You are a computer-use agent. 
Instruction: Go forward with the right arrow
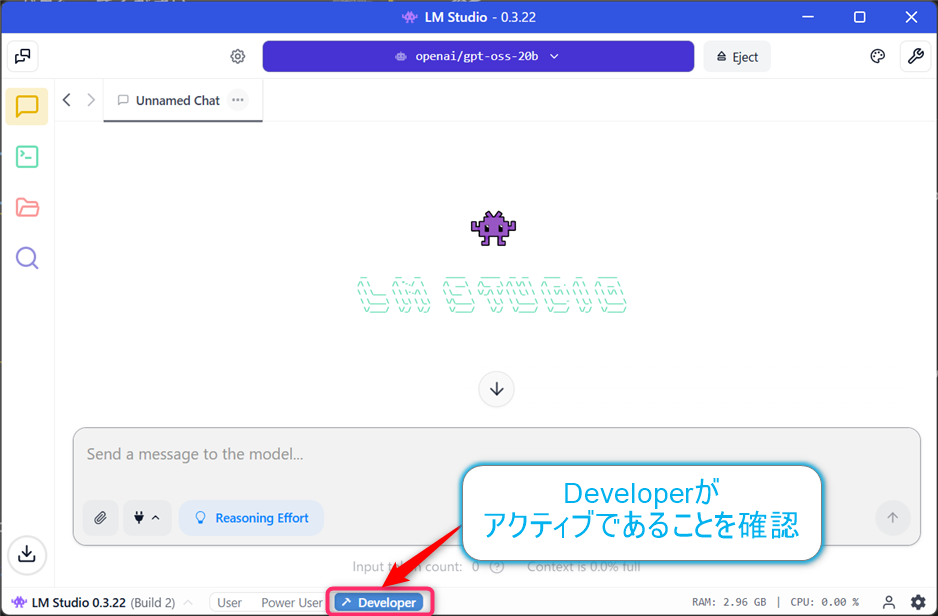(x=91, y=100)
